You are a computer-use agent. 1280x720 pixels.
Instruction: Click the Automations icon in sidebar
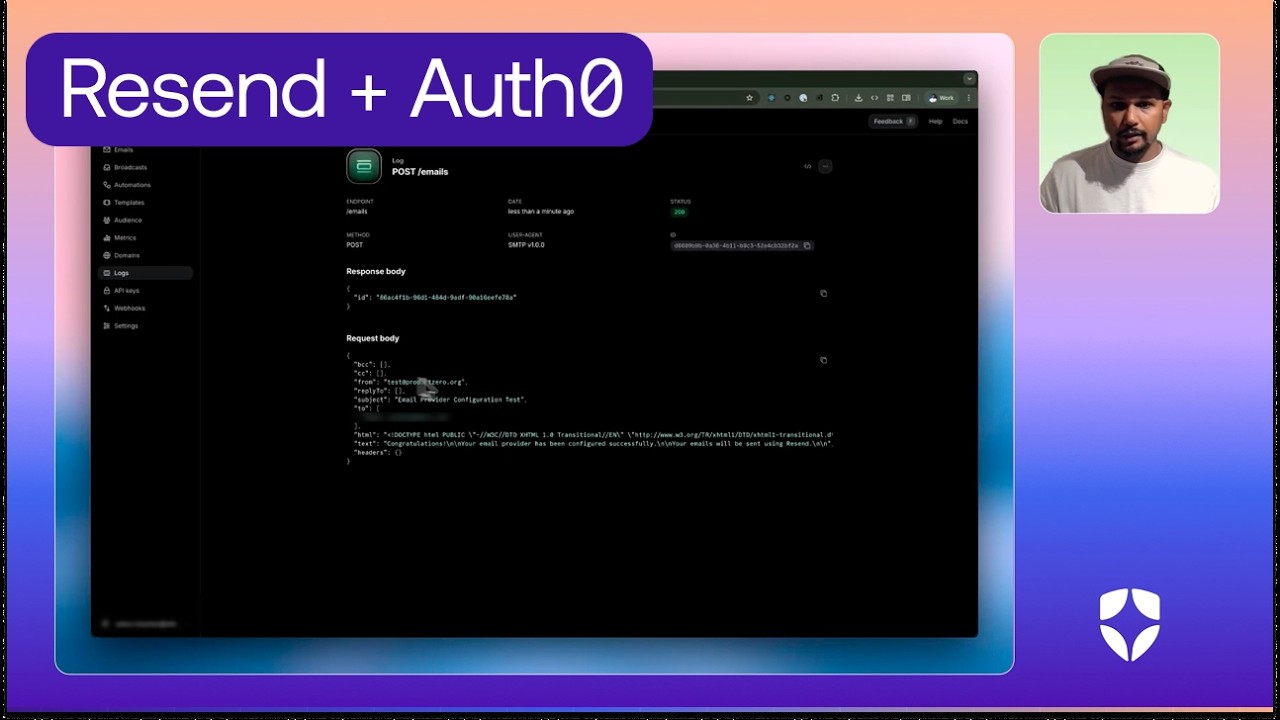pos(106,185)
